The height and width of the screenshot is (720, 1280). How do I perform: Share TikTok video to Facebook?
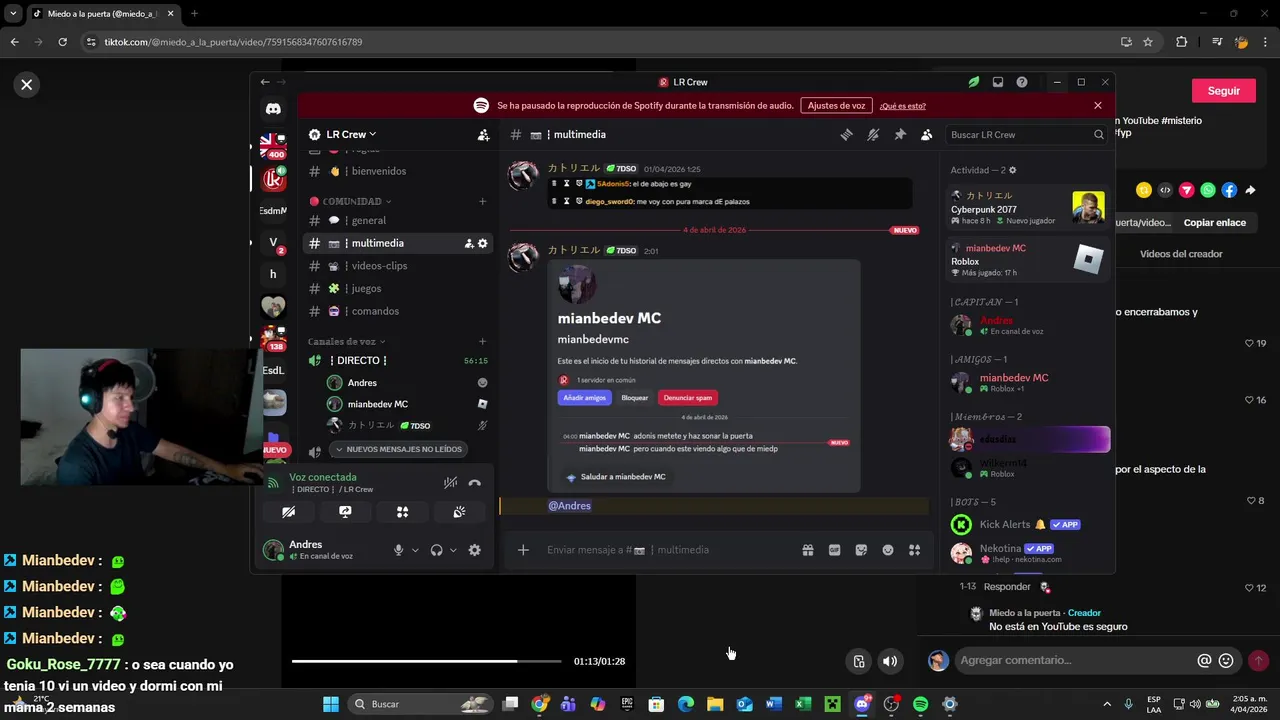(x=1229, y=190)
